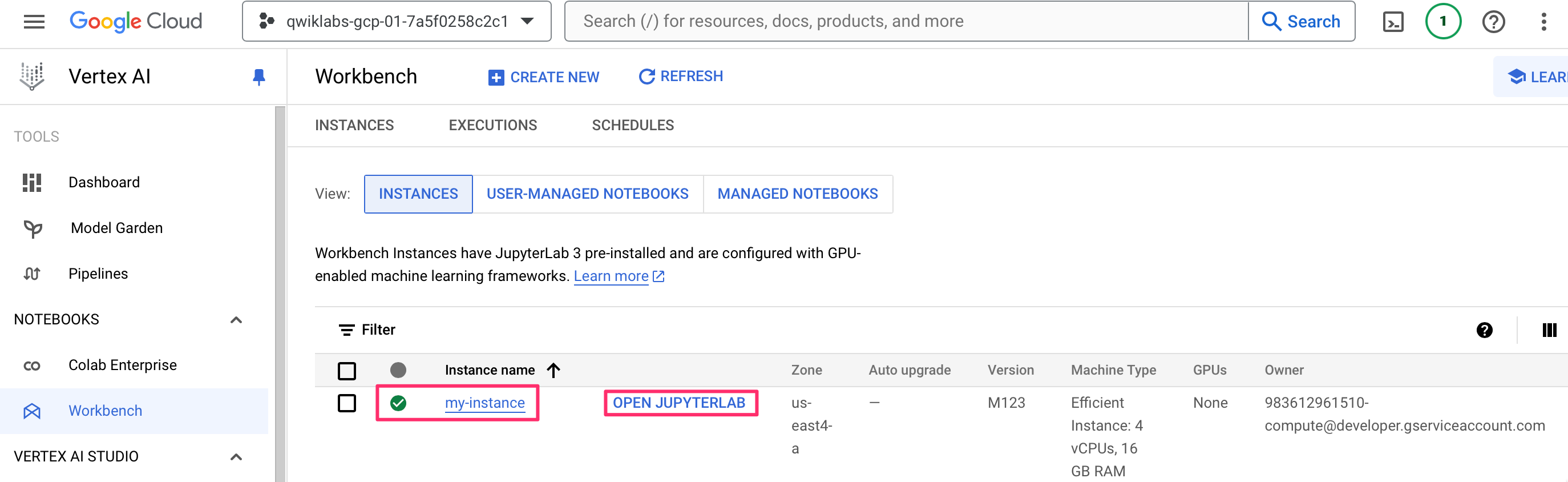Click the Colab Enterprise CO icon
Screen dimensions: 1568x482
coord(31,365)
